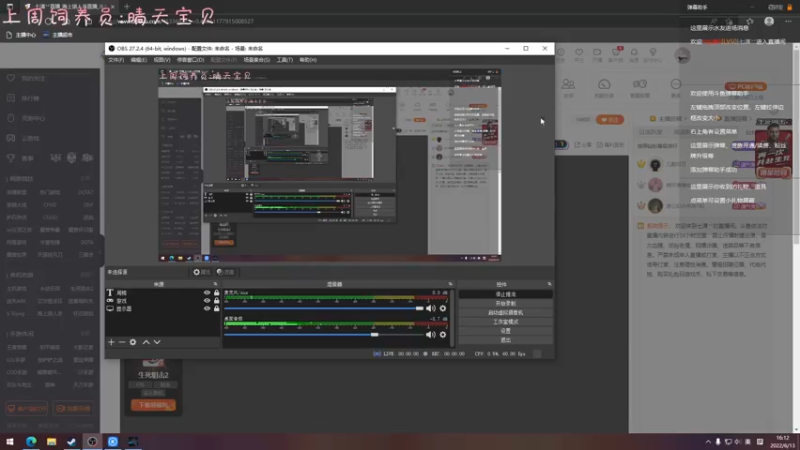Click the gauge icon below the header
800x450 pixels.
(604, 84)
